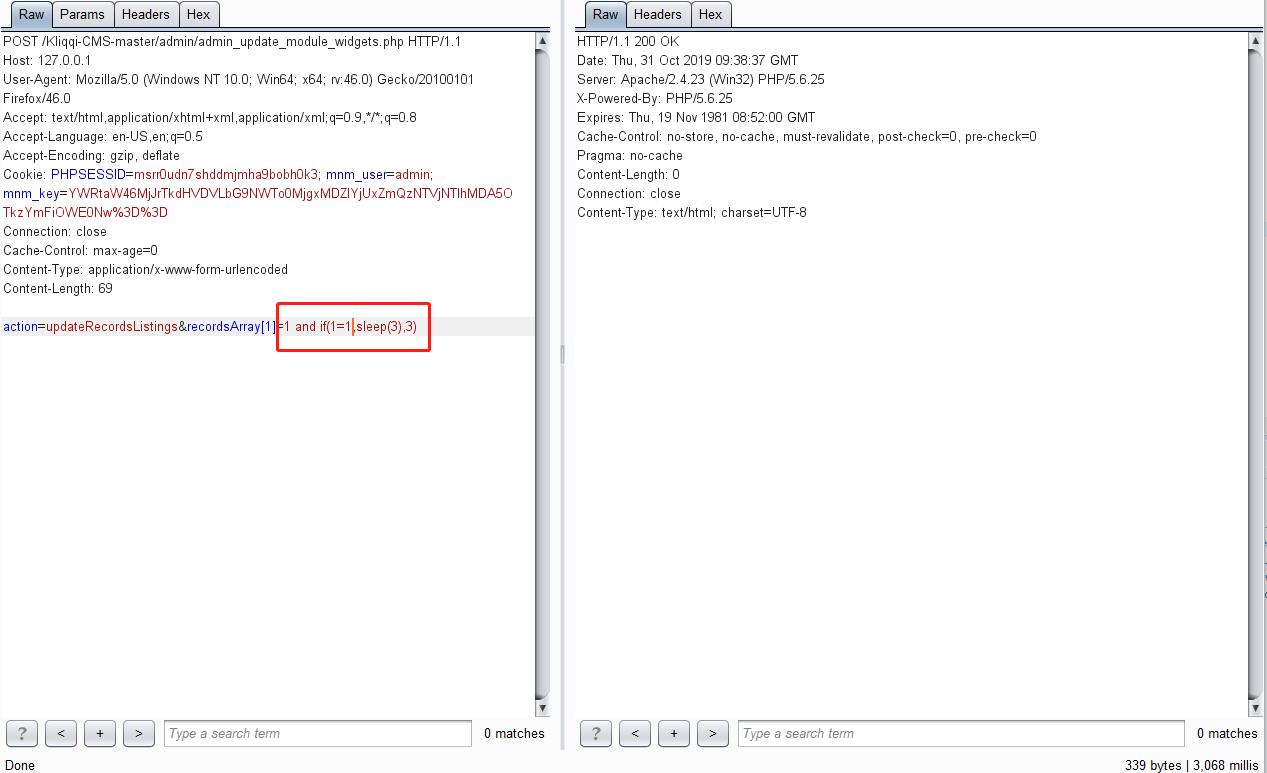
Task: Click the Done status bar text
Action: [19, 765]
